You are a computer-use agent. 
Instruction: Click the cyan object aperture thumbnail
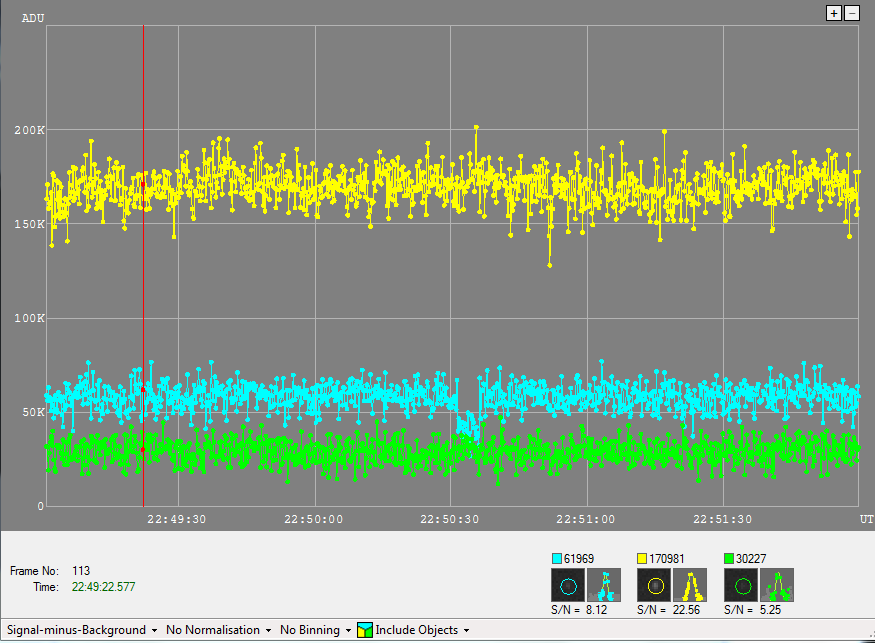pyautogui.click(x=567, y=585)
